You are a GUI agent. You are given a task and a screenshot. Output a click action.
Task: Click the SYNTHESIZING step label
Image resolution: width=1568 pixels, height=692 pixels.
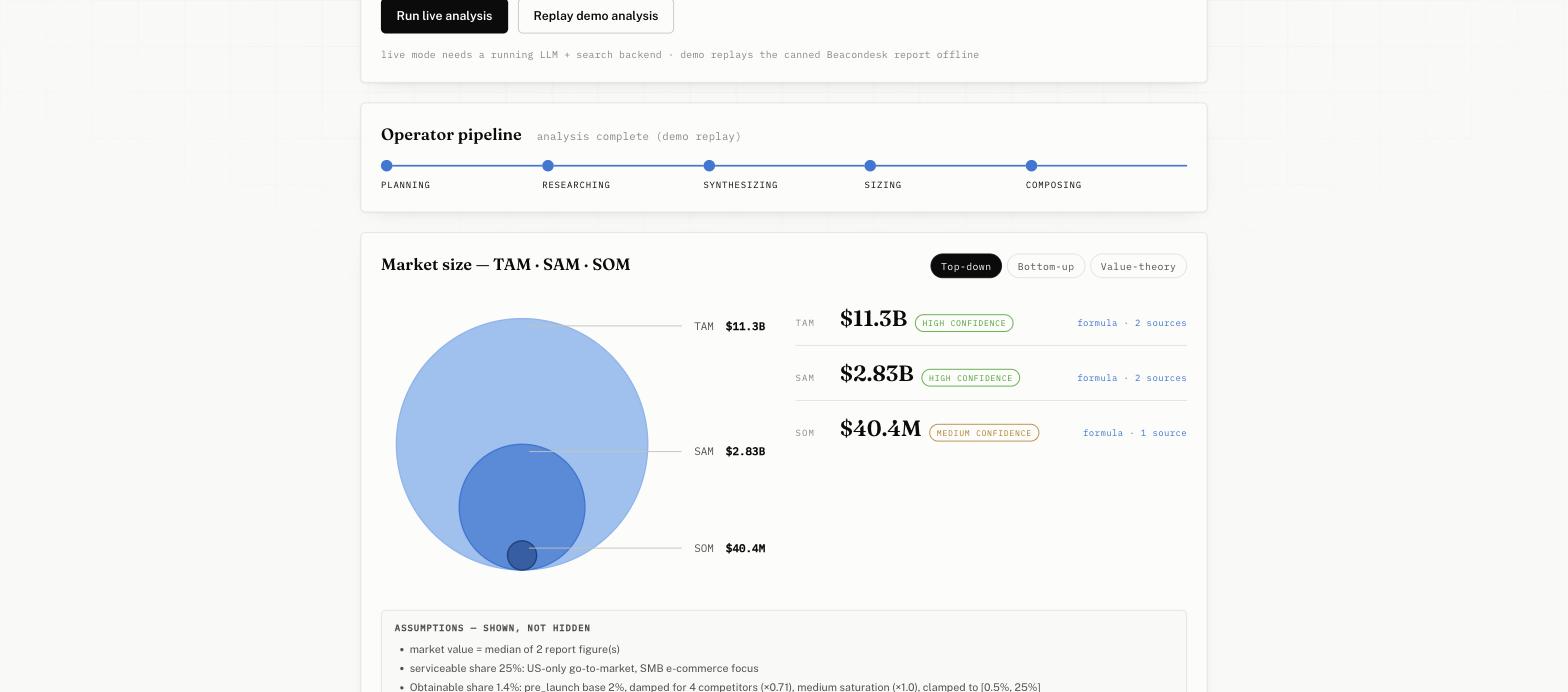pyautogui.click(x=740, y=185)
